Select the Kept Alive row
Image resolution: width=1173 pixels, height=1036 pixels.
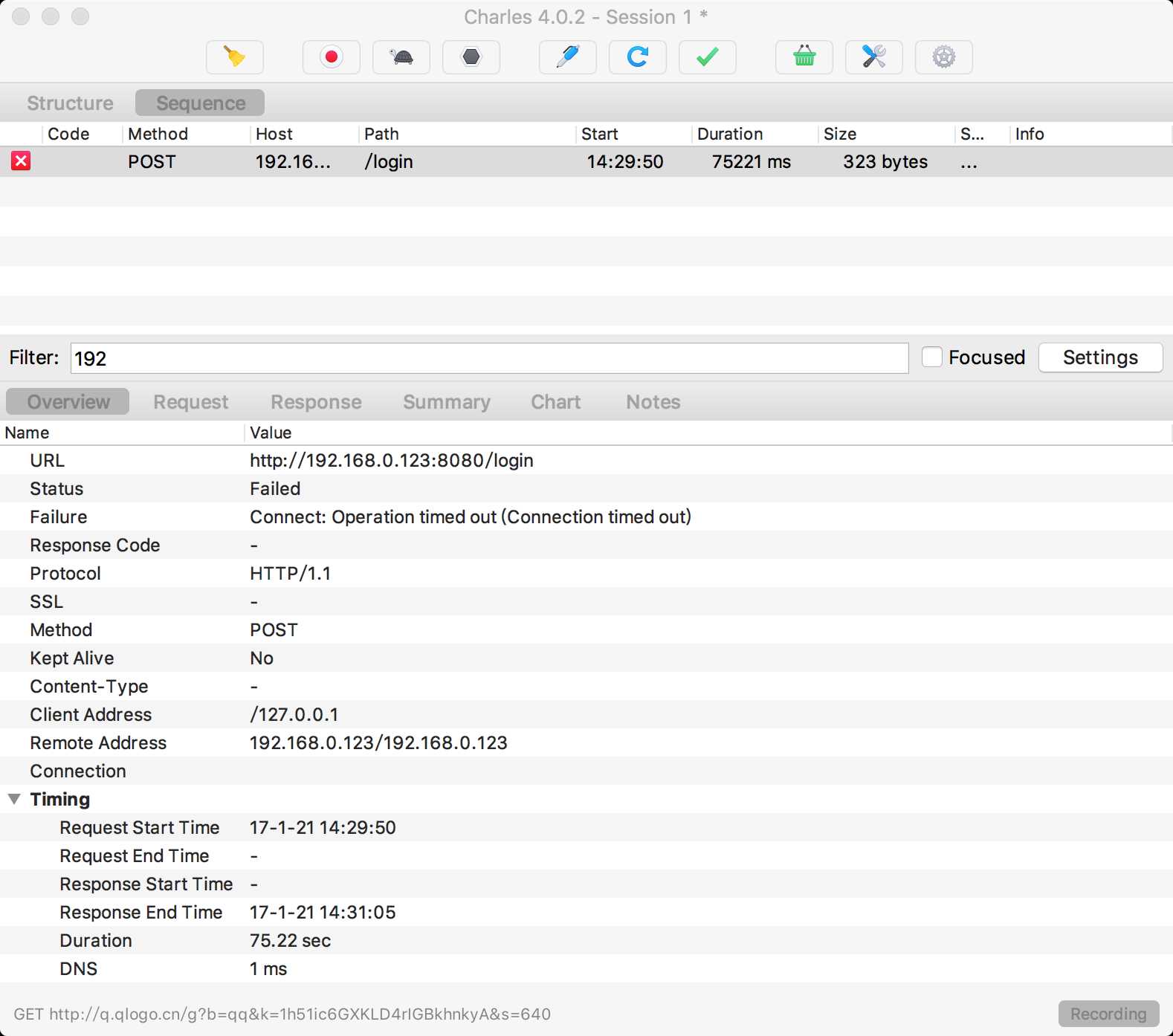tap(586, 658)
